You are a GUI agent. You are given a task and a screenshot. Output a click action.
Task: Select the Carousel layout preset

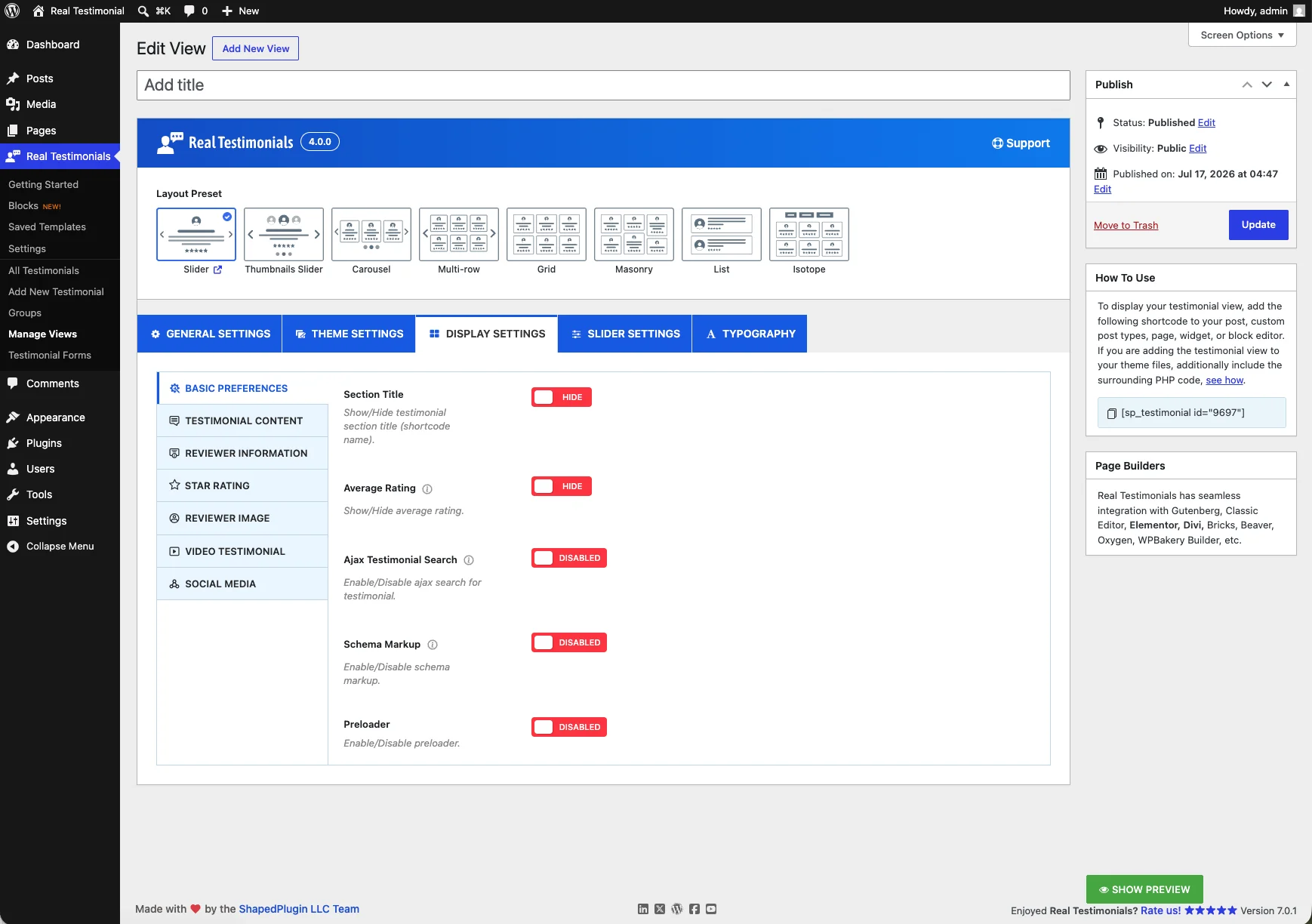[371, 234]
